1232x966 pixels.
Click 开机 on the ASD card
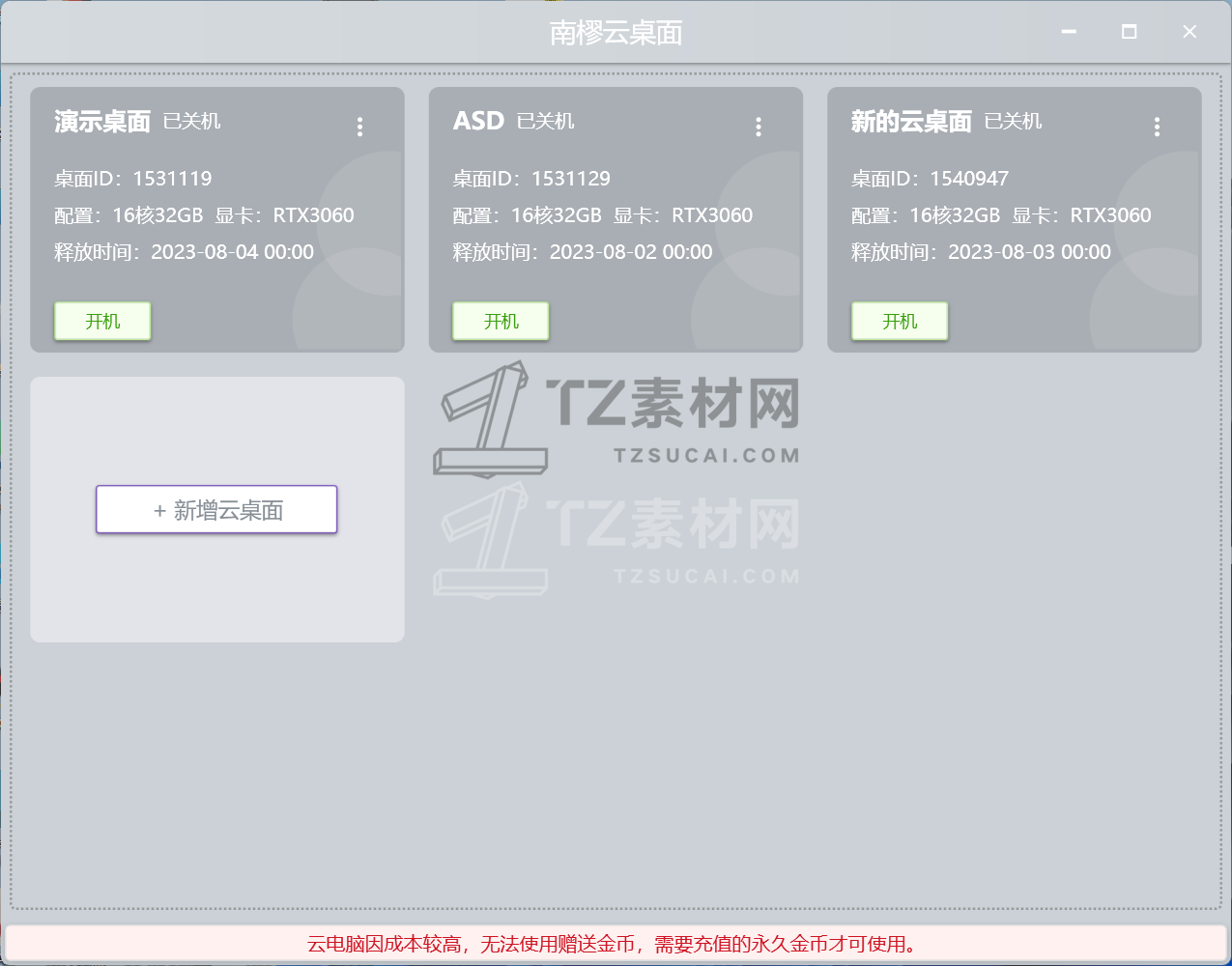click(x=501, y=321)
